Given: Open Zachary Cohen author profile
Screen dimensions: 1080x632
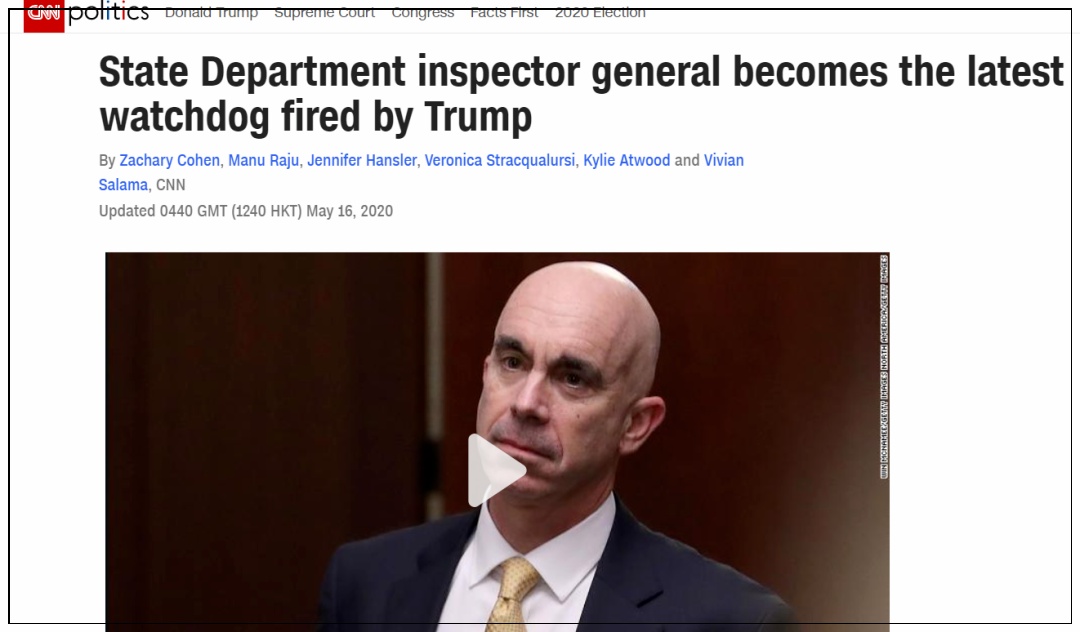Looking at the screenshot, I should pos(169,160).
